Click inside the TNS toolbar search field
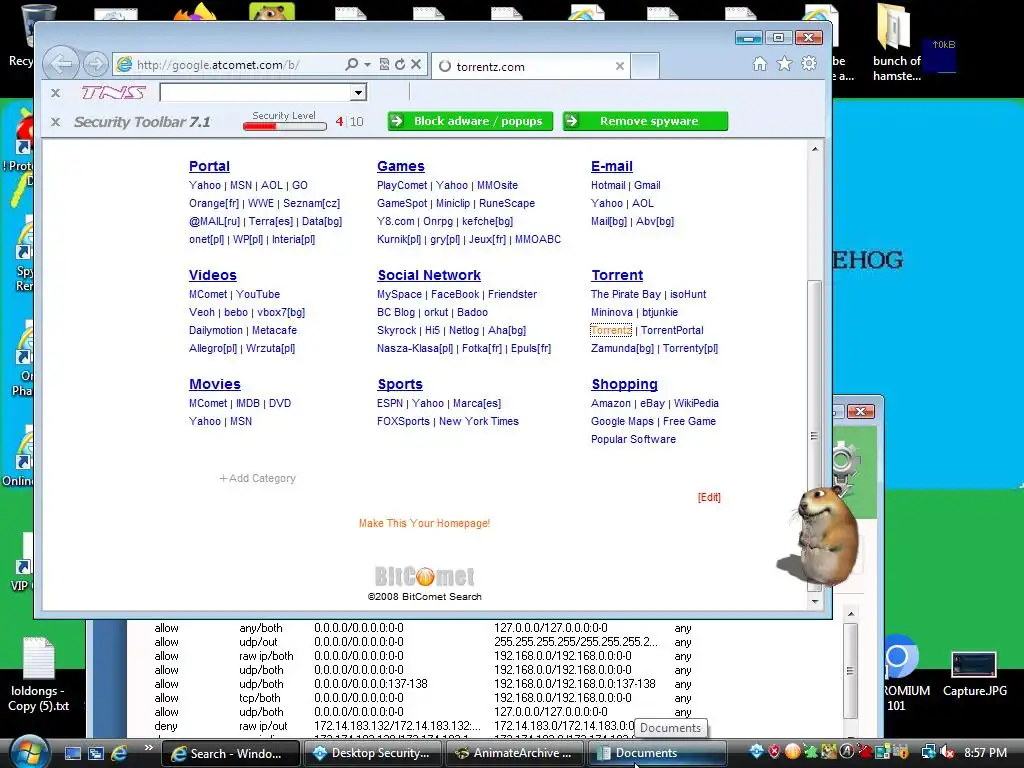 point(255,93)
